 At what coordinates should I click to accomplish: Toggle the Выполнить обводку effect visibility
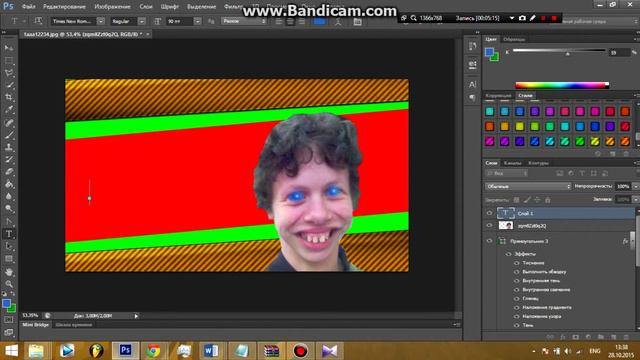point(517,272)
